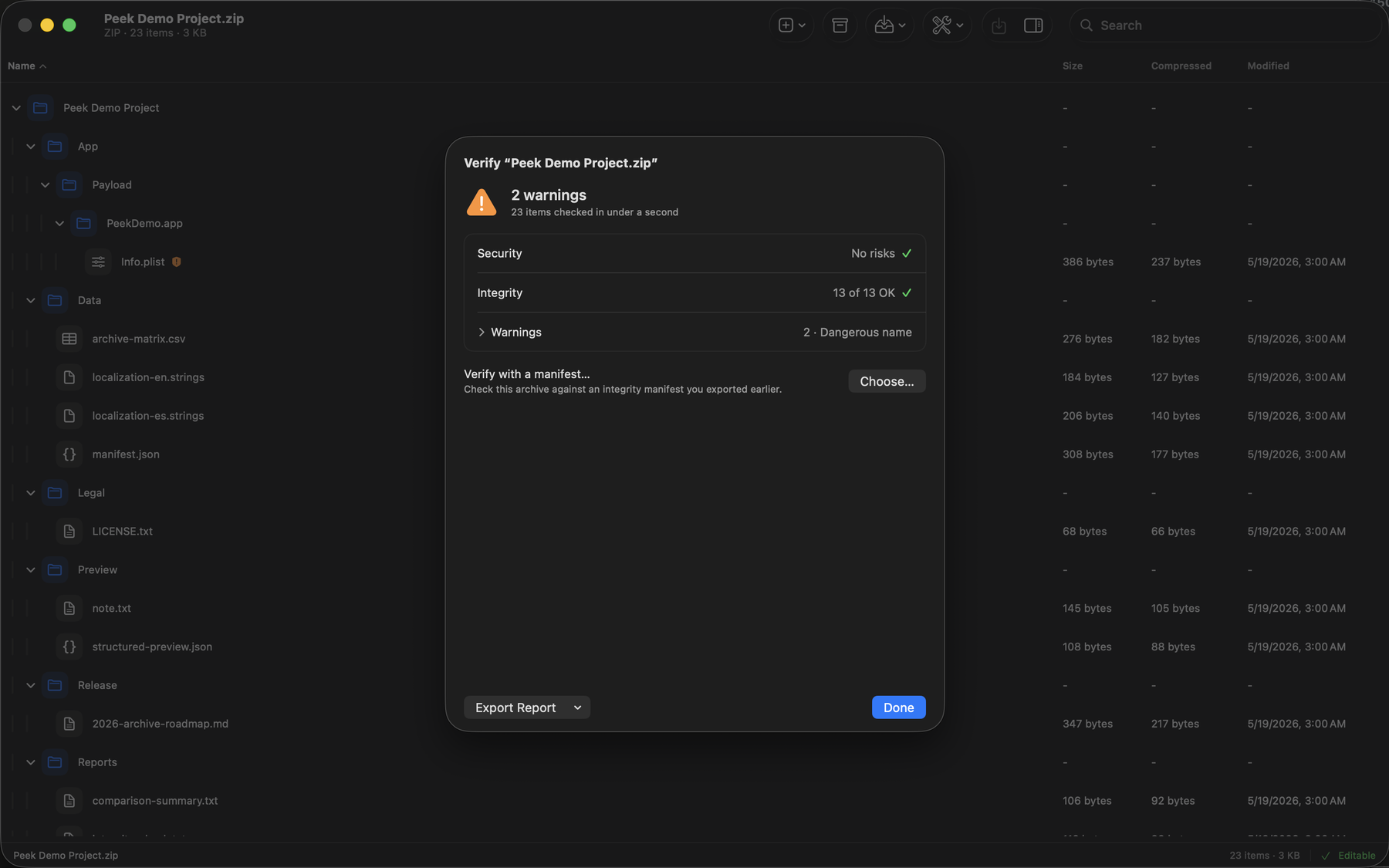Click the Done button
This screenshot has height=868, width=1389.
pyautogui.click(x=898, y=708)
